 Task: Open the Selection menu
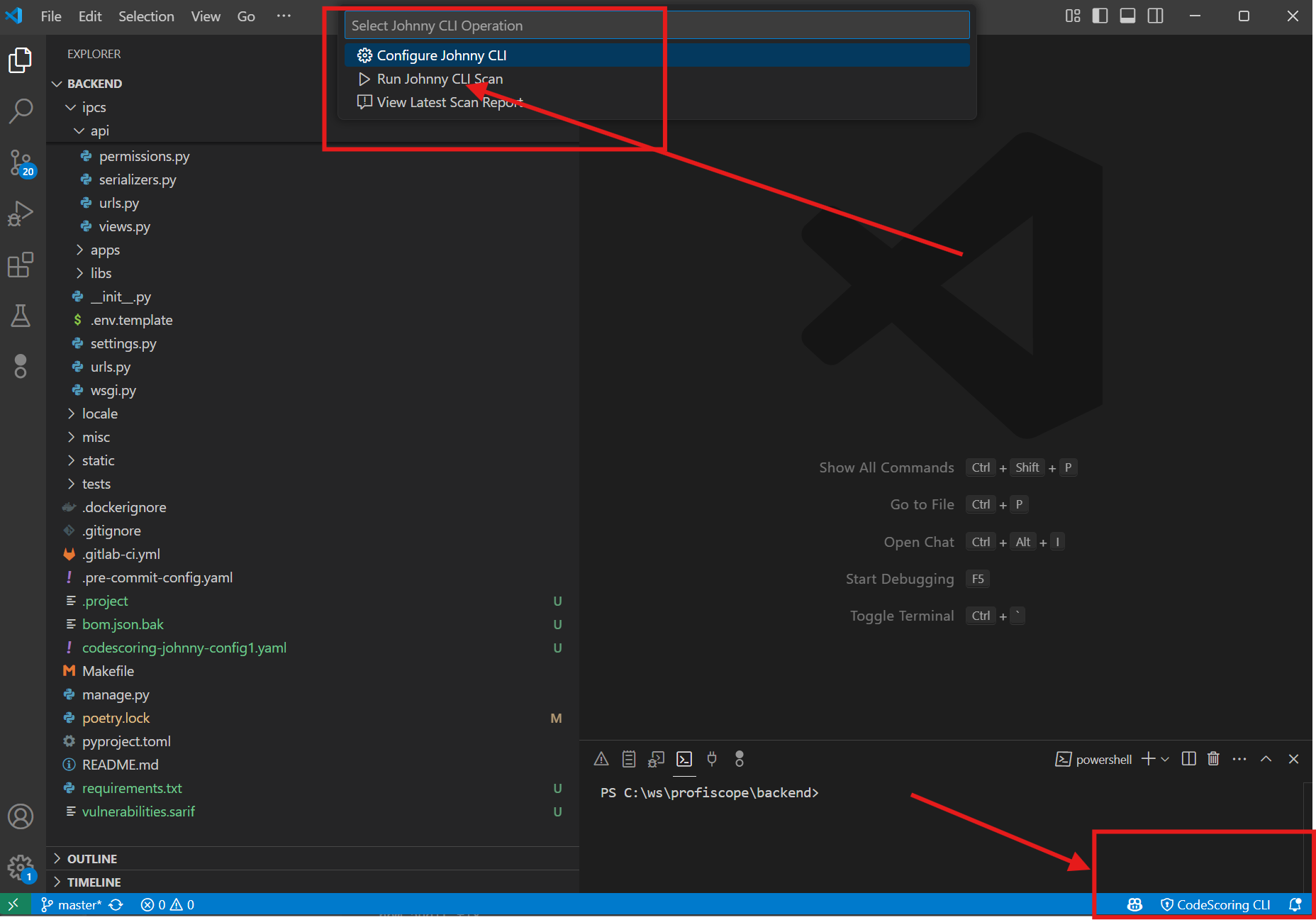pyautogui.click(x=146, y=16)
